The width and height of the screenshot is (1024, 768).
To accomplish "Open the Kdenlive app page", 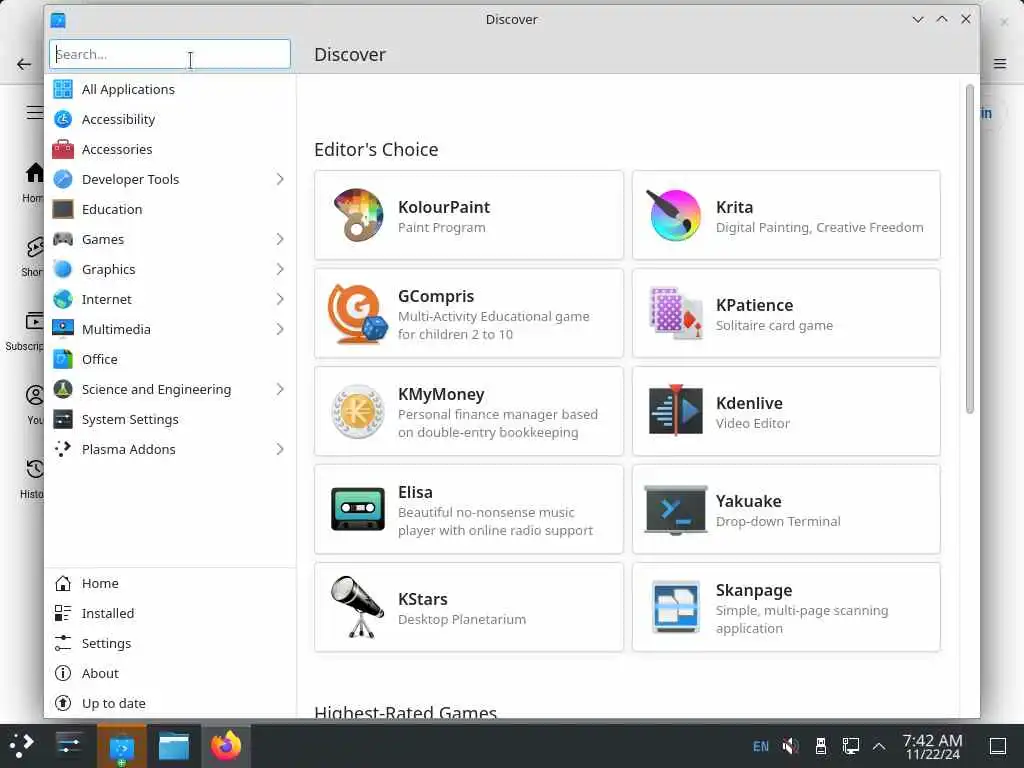I will [x=786, y=411].
